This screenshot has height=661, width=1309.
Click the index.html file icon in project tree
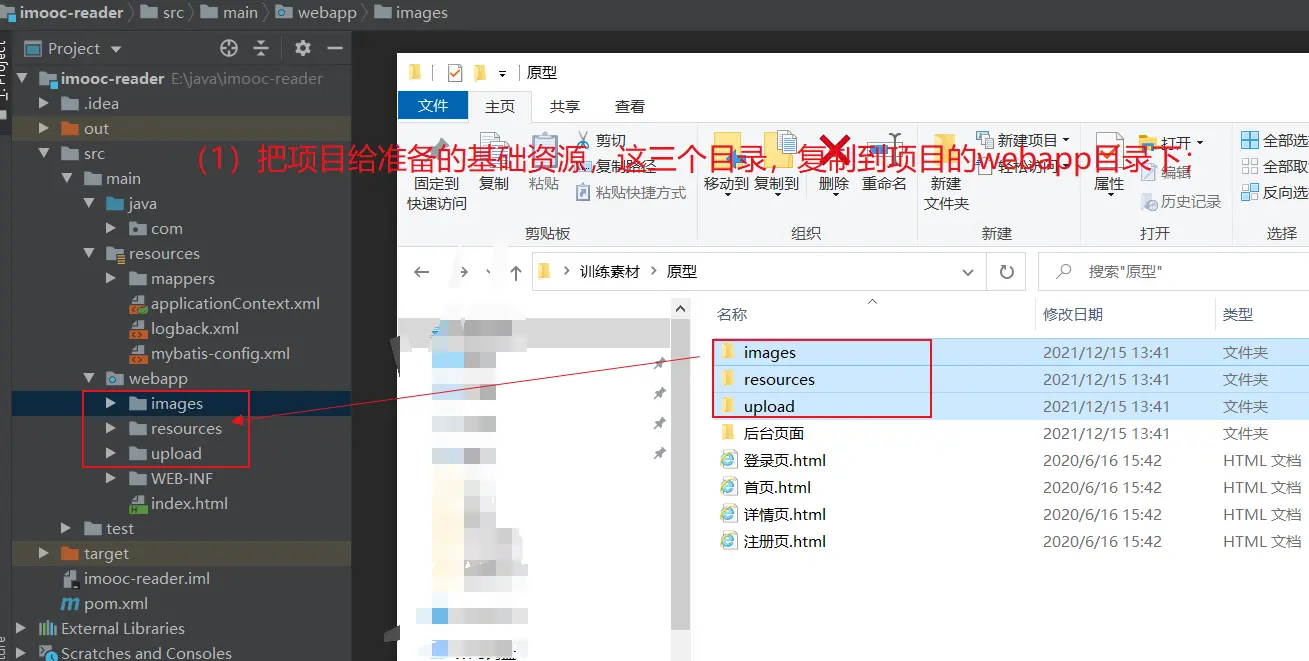coord(137,503)
